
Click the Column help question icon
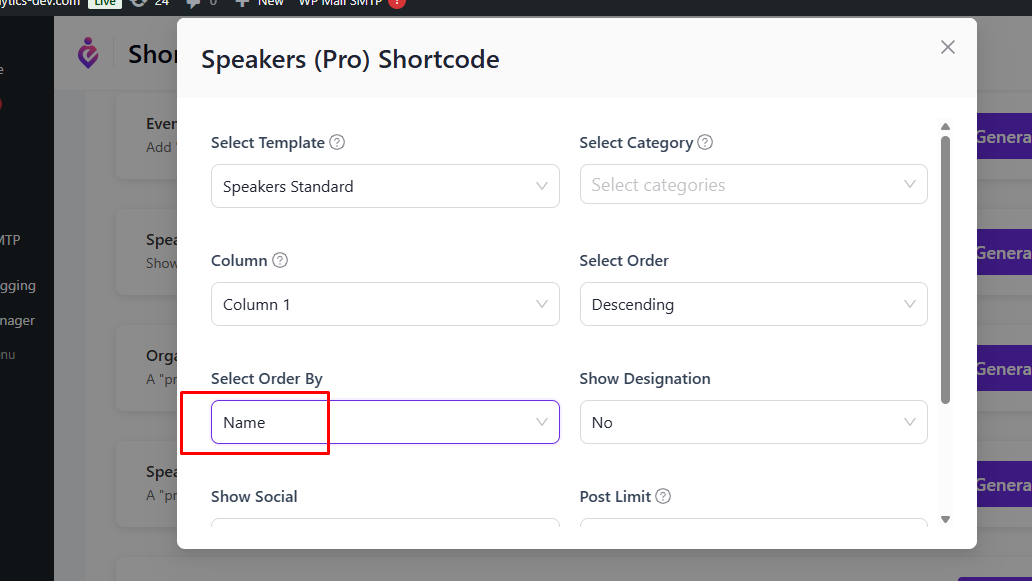click(280, 260)
